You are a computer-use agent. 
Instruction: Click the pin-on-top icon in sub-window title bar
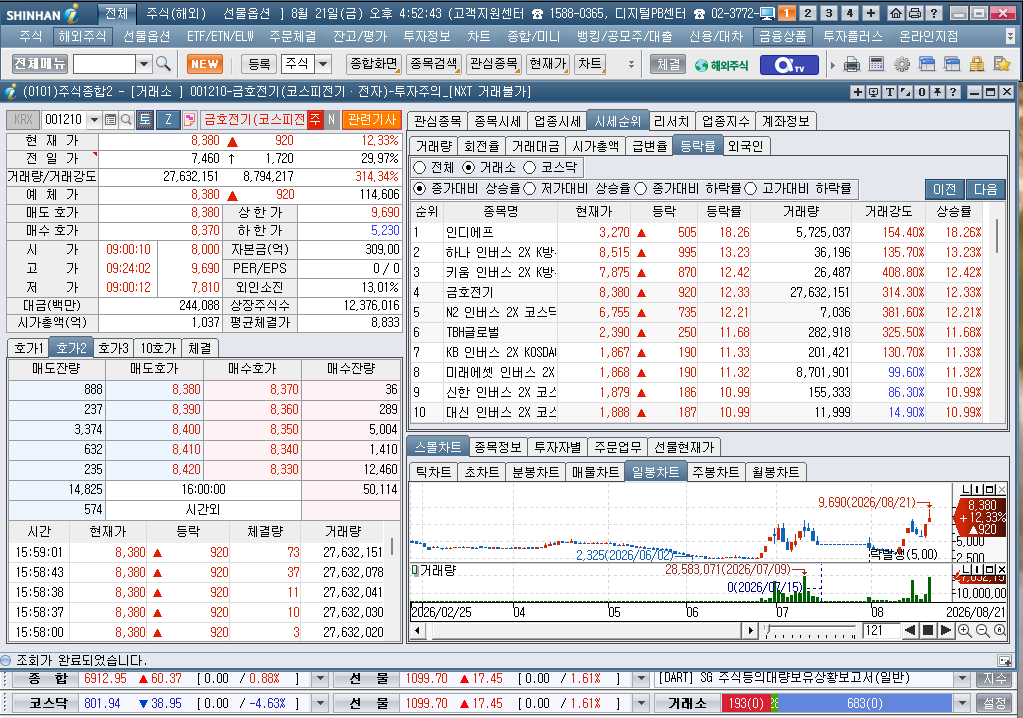point(938,92)
